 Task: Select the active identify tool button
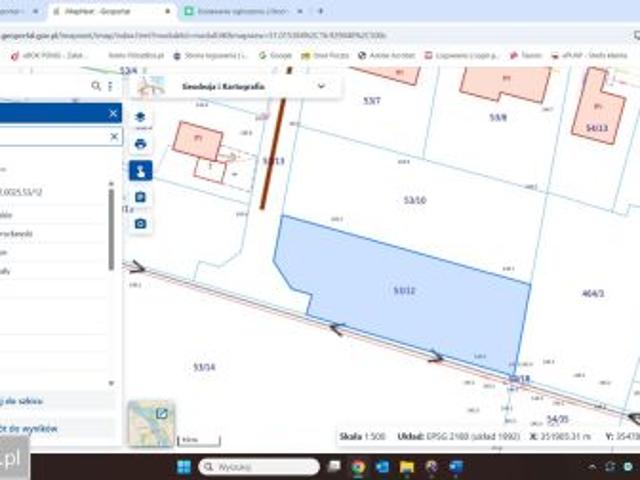pyautogui.click(x=140, y=170)
